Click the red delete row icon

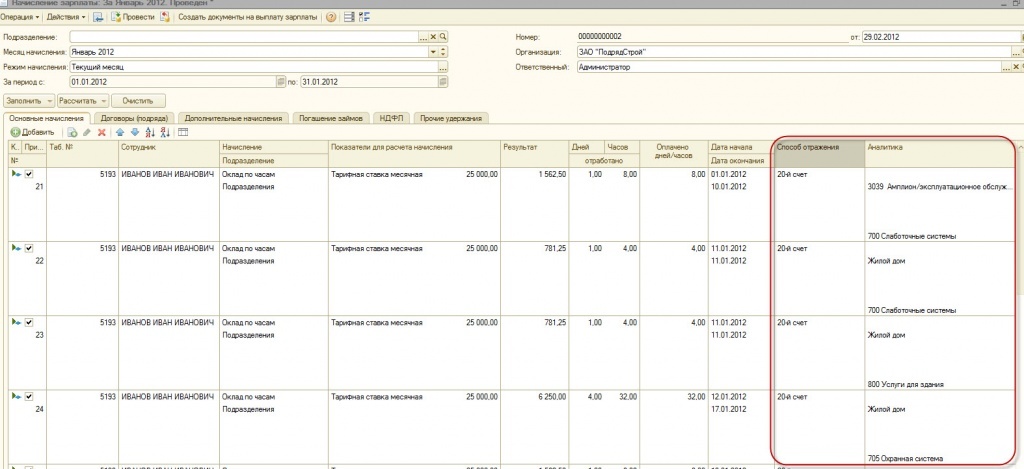tap(101, 133)
